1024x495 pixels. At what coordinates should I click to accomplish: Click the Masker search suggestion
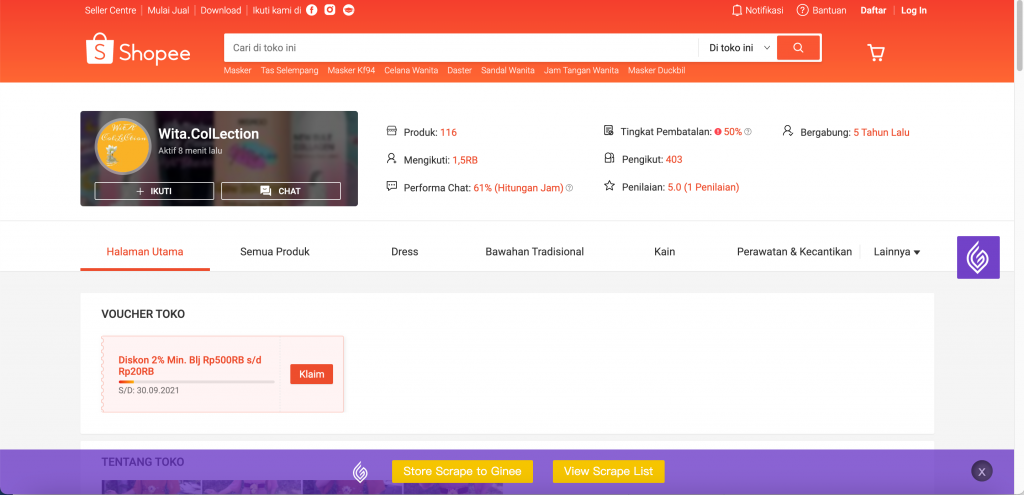[238, 71]
